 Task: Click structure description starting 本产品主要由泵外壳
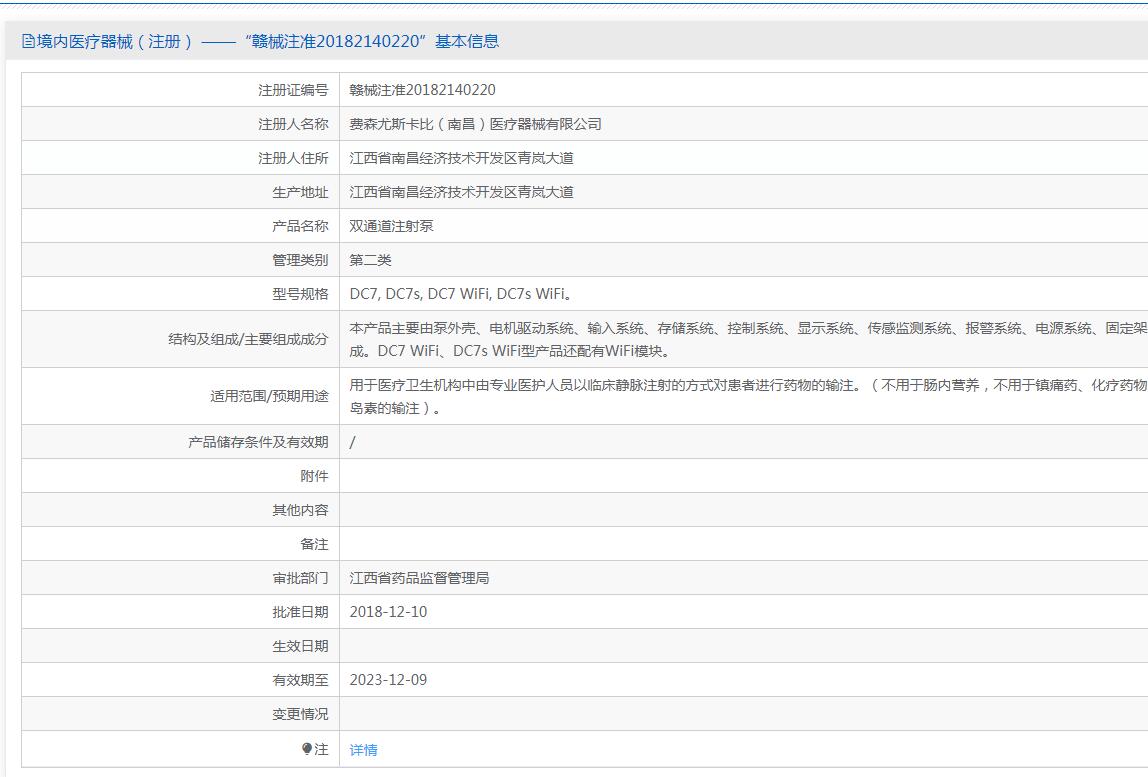[x=748, y=339]
